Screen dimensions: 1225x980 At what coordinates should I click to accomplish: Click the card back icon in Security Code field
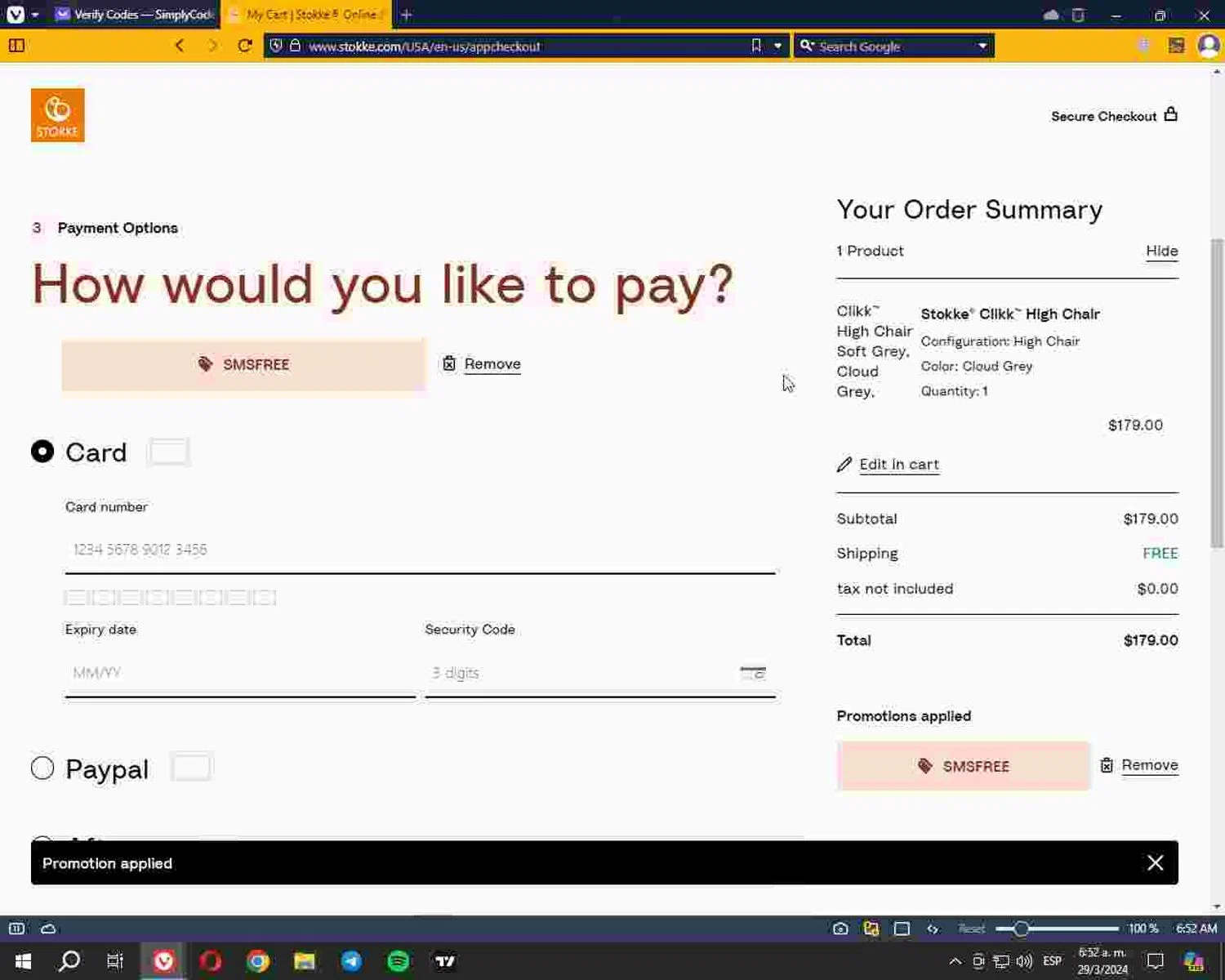pos(753,673)
